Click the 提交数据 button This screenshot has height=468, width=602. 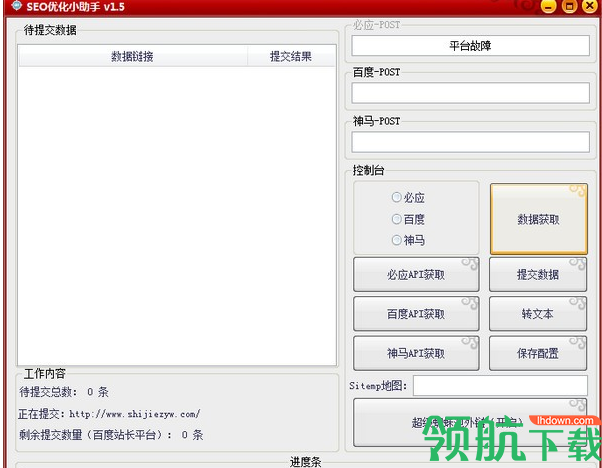[x=538, y=275]
